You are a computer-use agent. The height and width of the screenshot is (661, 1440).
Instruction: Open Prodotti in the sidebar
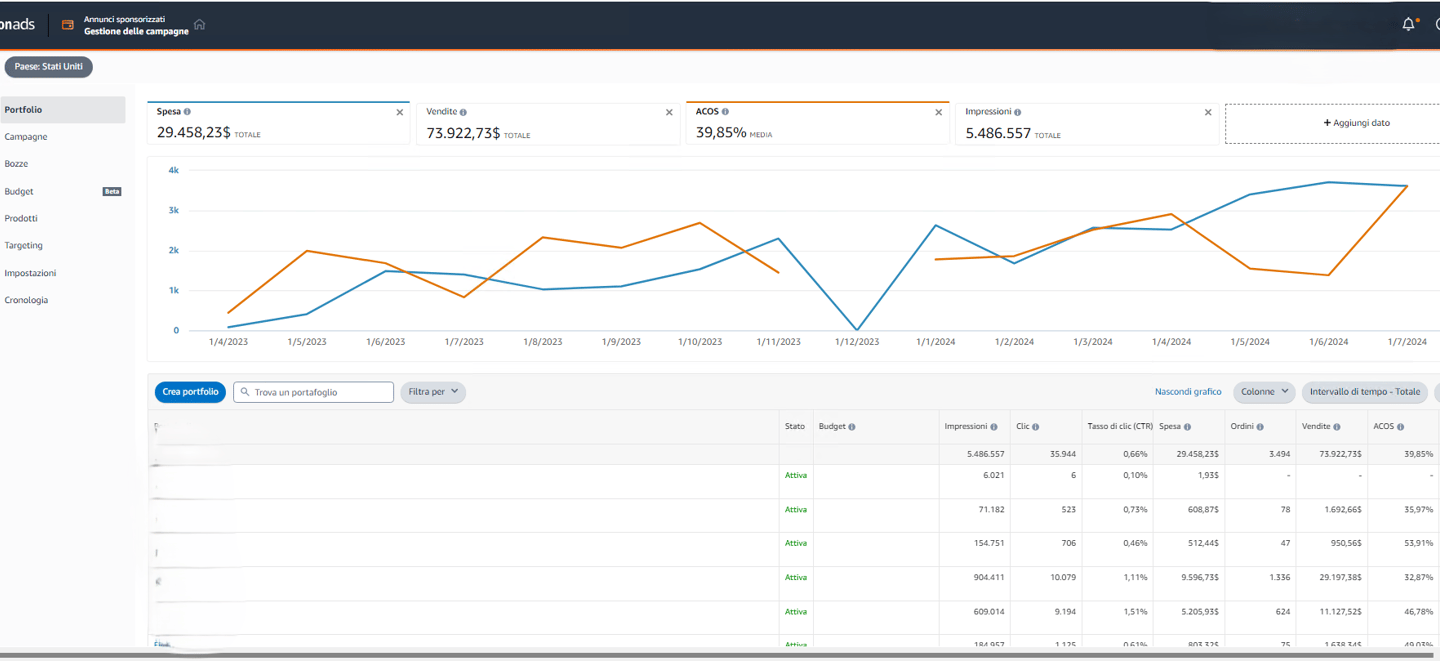click(21, 218)
